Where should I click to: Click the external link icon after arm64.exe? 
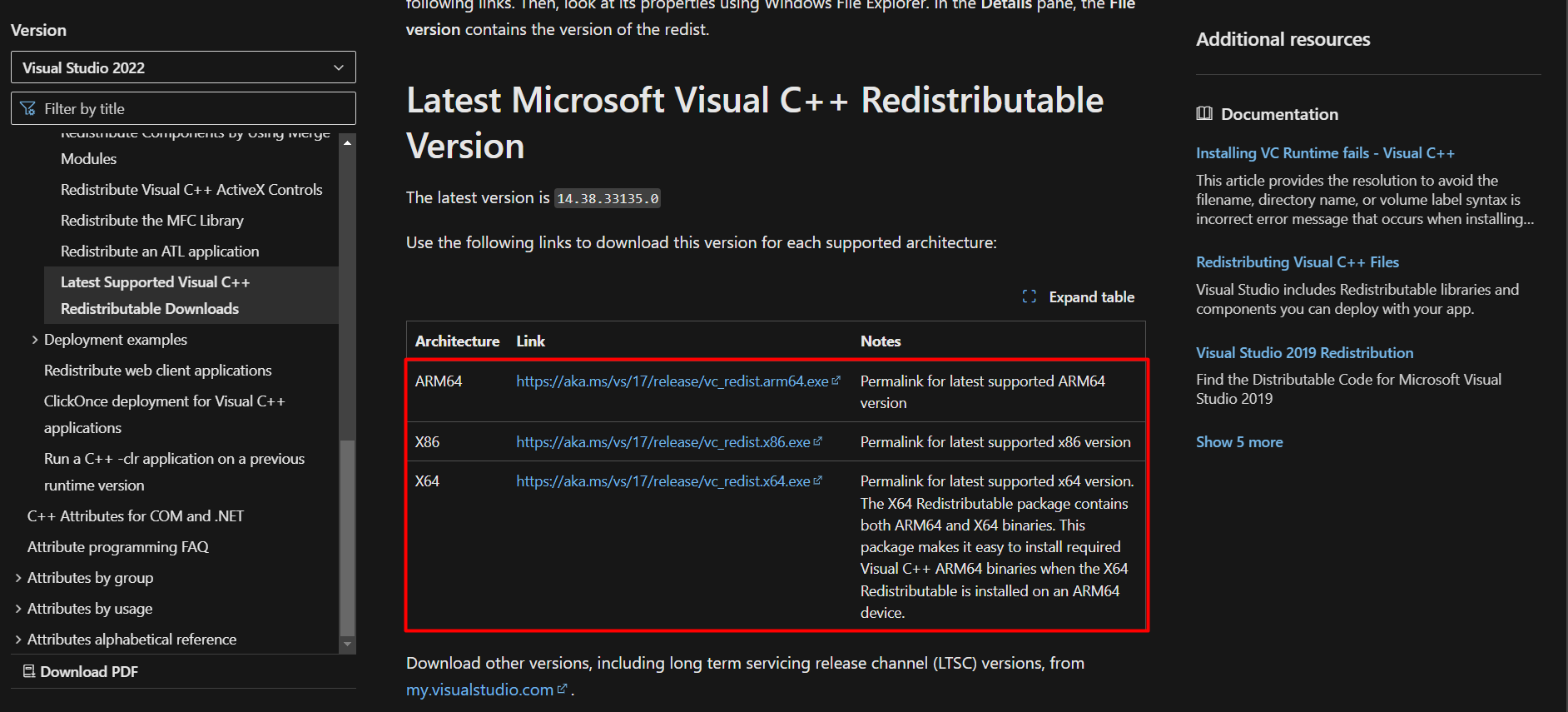(x=836, y=381)
